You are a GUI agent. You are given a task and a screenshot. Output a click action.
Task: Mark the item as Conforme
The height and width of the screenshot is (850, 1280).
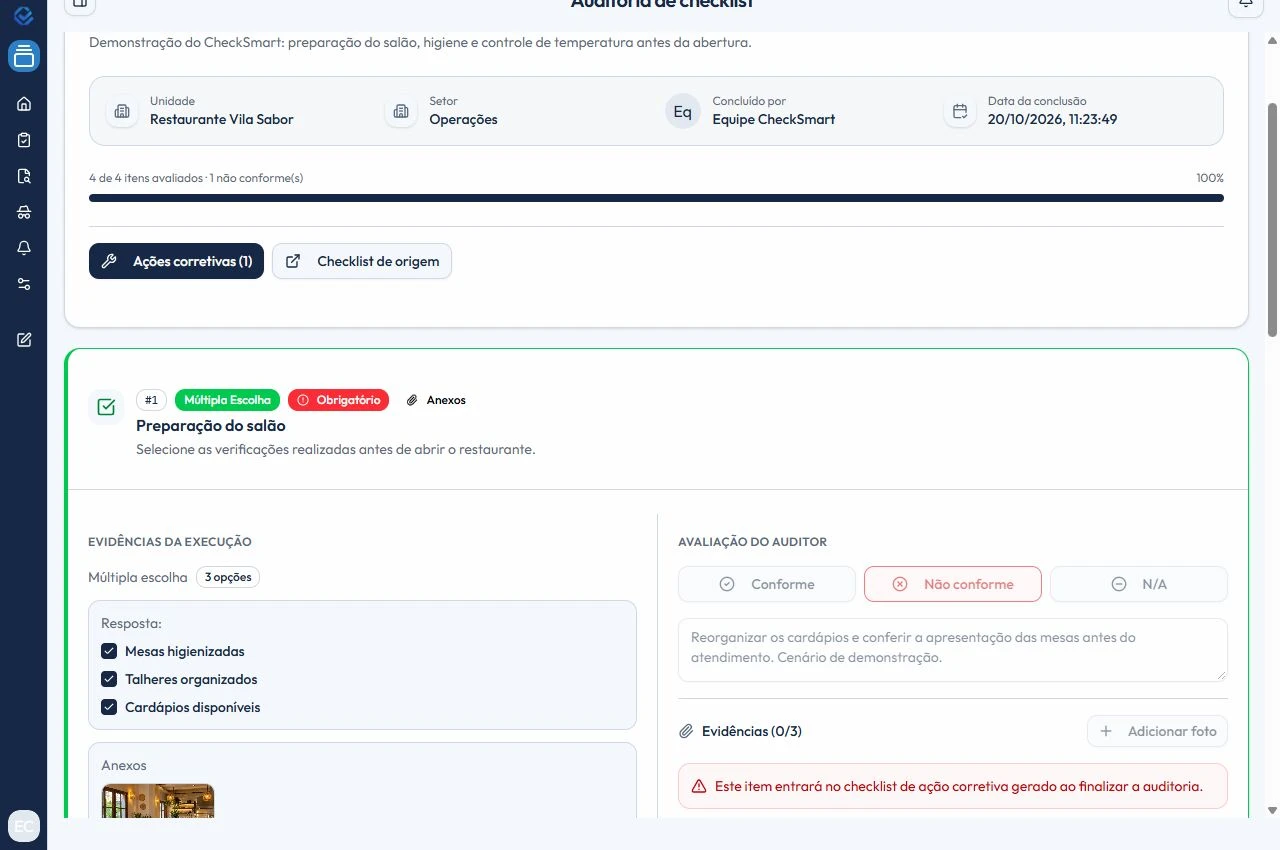point(767,584)
